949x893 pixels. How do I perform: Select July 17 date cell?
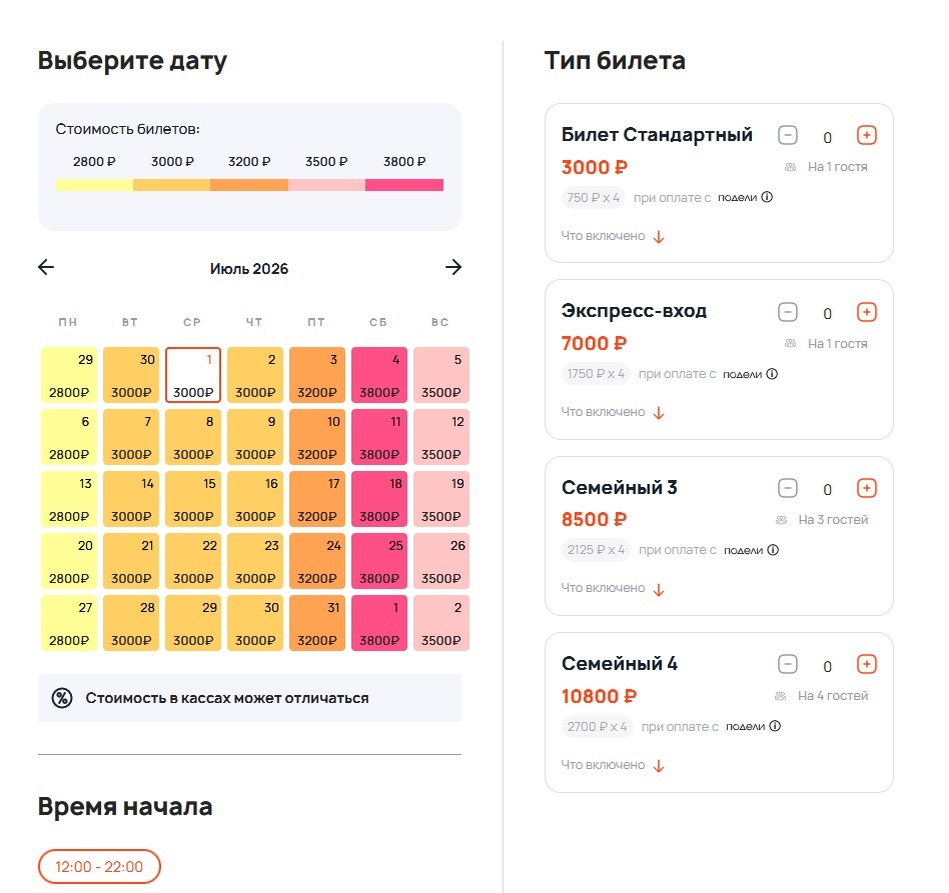(317, 499)
